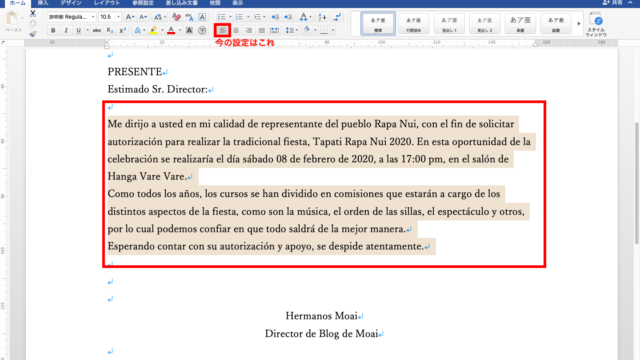
Task: Click the enclosed character border A icon
Action: point(202,17)
